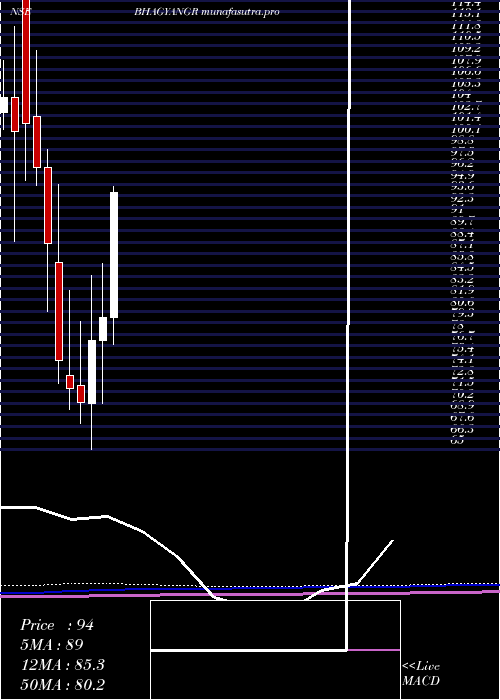Click the 'NSE' exchange label

(x=20, y=12)
